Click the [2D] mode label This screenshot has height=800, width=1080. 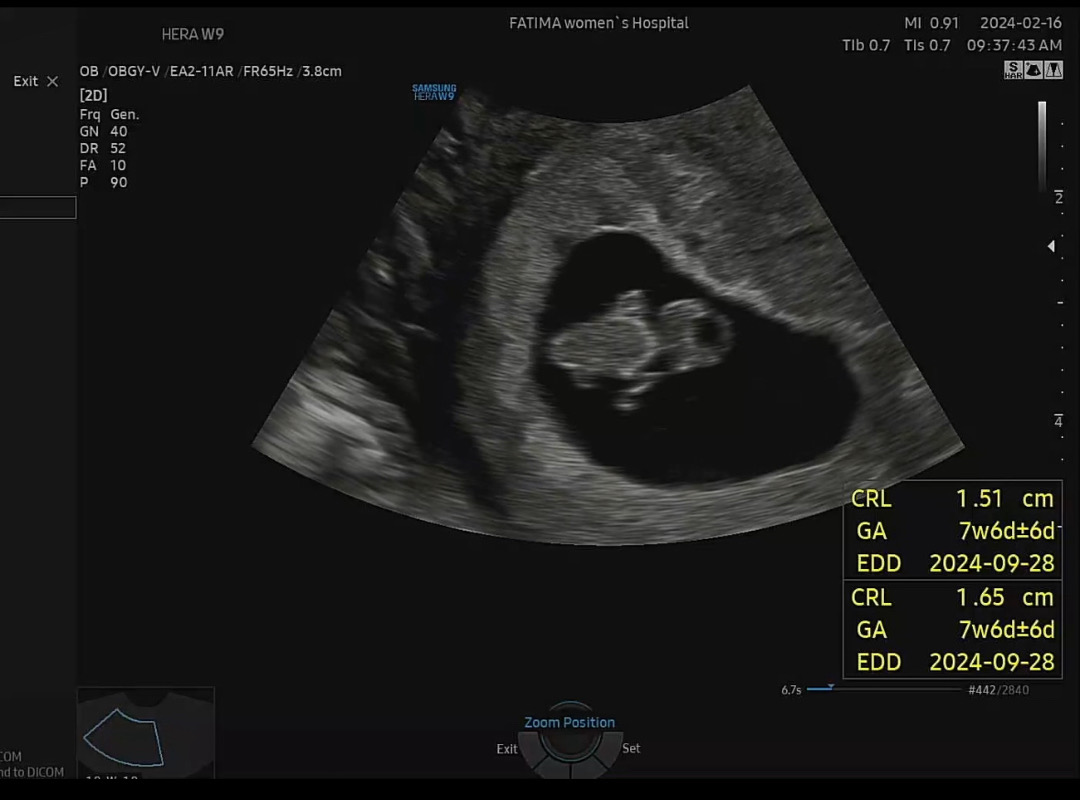pos(93,96)
